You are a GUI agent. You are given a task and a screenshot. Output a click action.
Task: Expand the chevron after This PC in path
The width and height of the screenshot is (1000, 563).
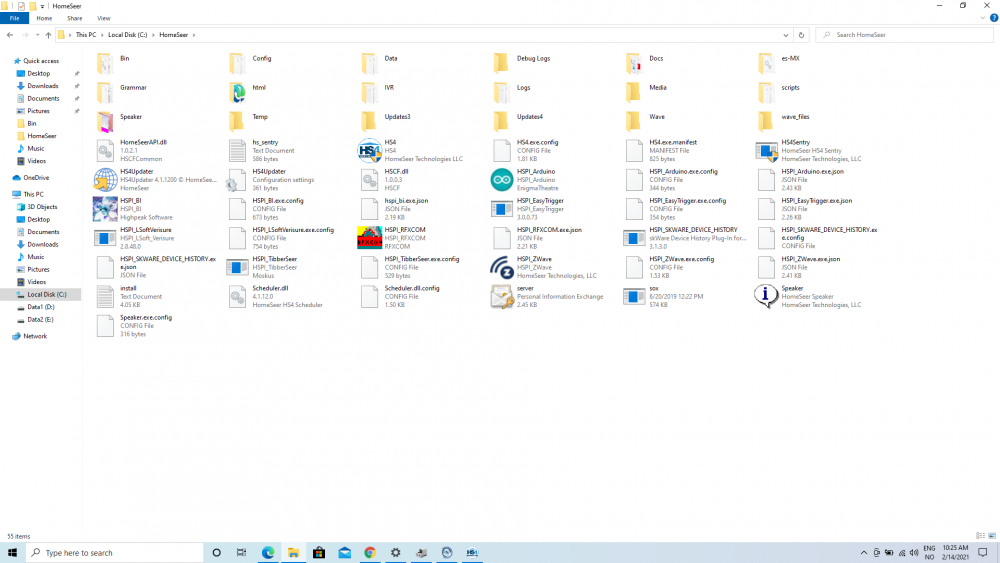pyautogui.click(x=102, y=35)
